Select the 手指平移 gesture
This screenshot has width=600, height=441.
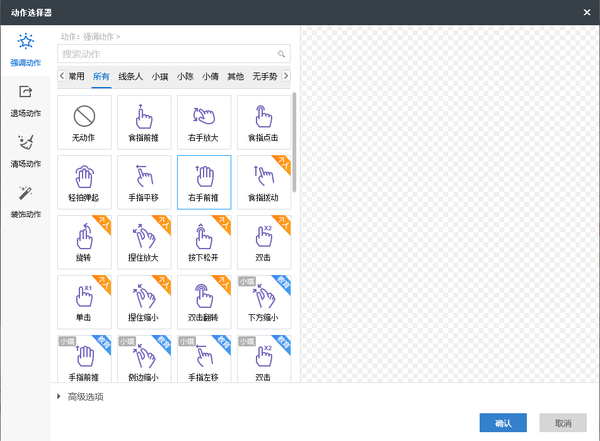point(144,182)
